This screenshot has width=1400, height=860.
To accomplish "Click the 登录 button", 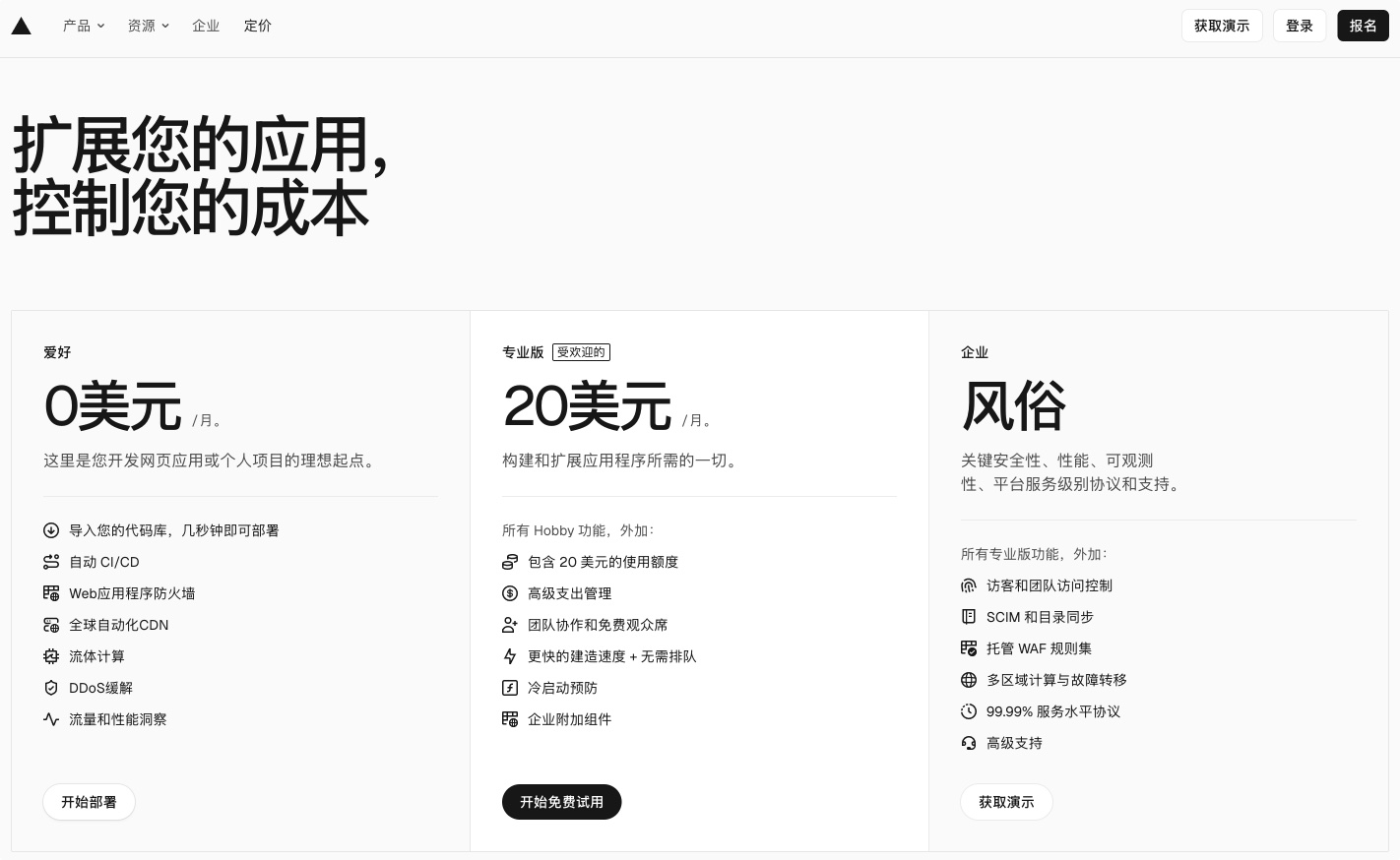I will click(x=1300, y=26).
